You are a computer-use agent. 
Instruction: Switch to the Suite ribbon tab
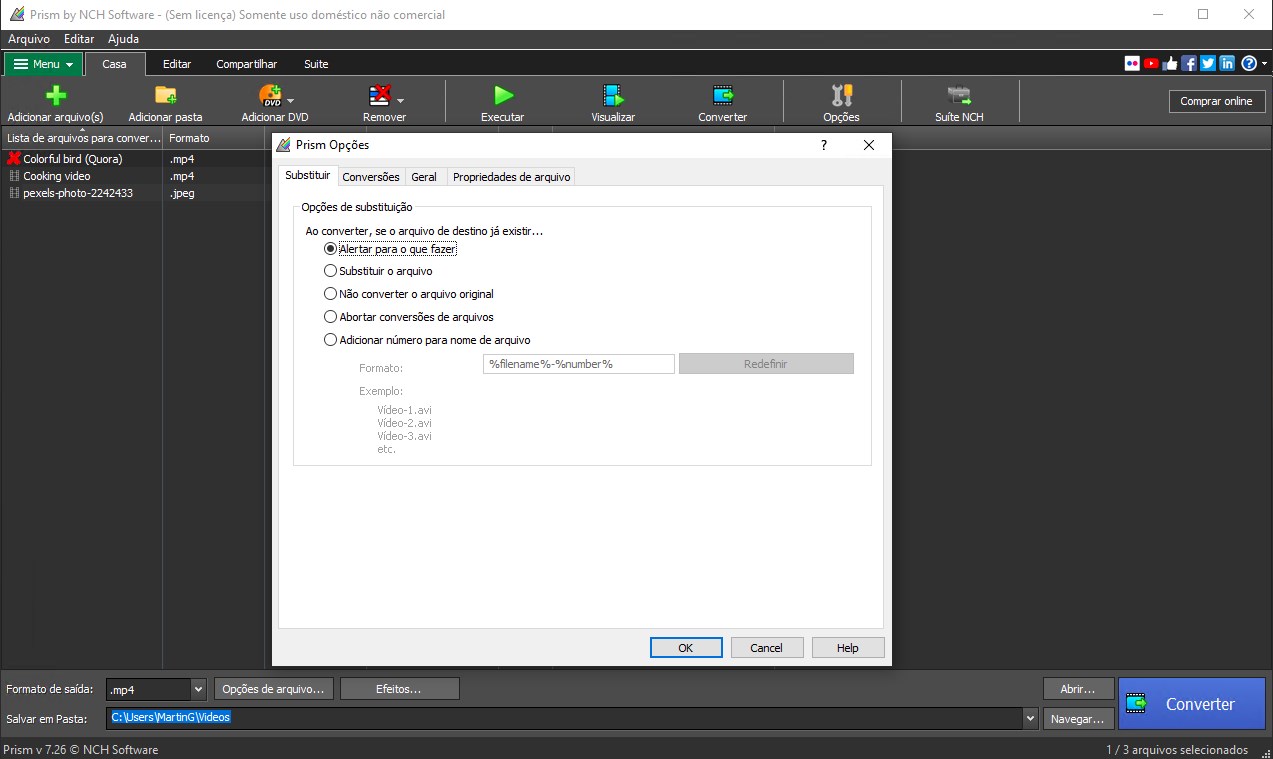[x=316, y=64]
